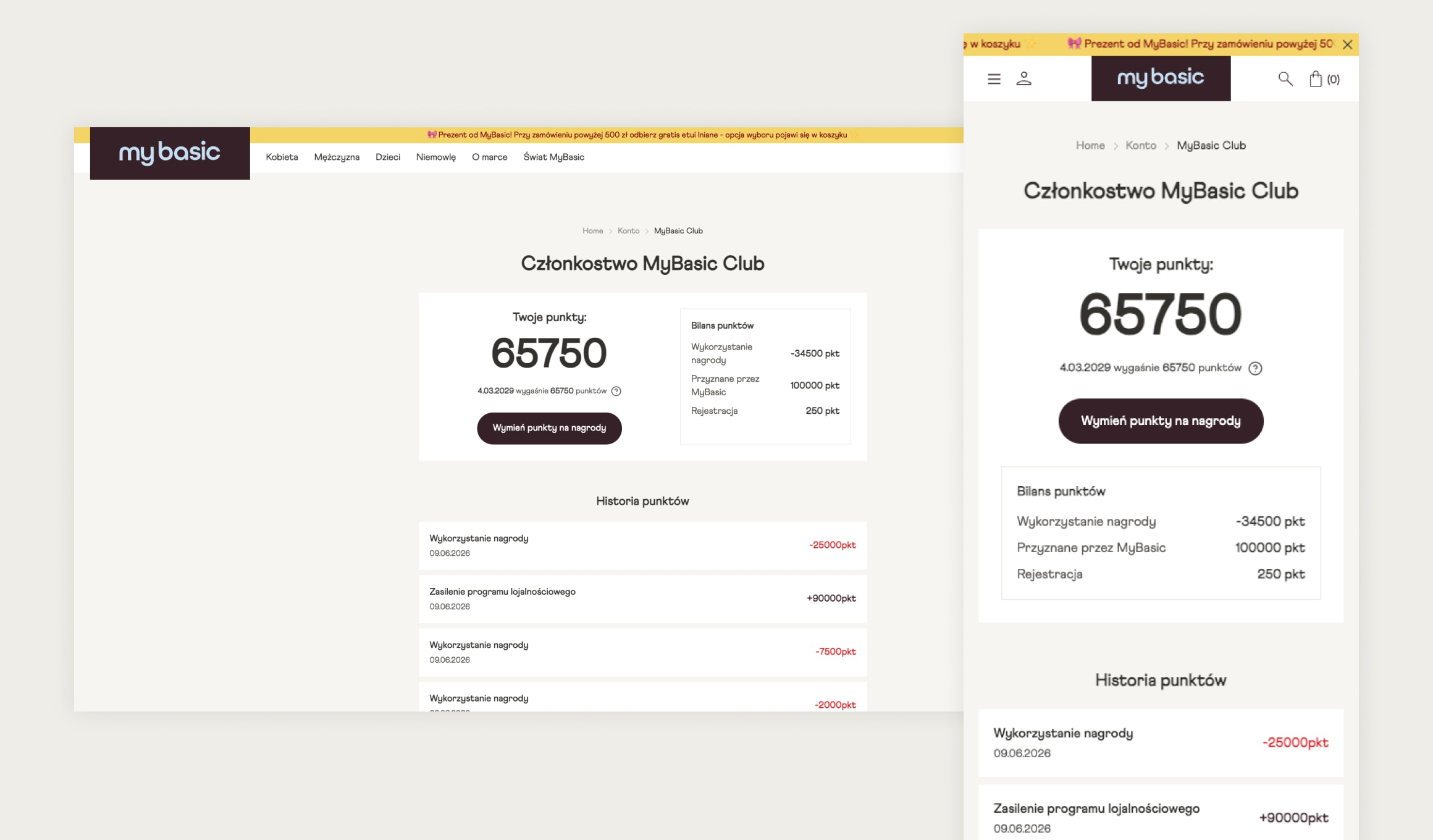Click the Twoje punkty label in the mobile view
Image resolution: width=1433 pixels, height=840 pixels.
(x=1161, y=264)
